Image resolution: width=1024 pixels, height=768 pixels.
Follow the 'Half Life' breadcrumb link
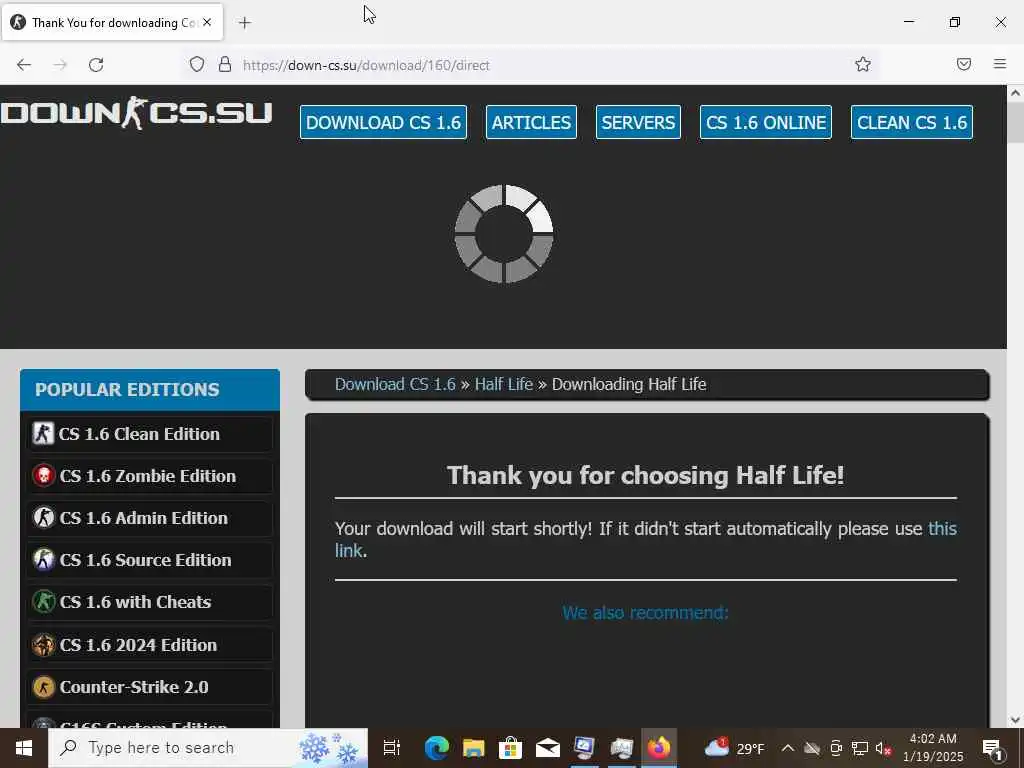pos(504,384)
